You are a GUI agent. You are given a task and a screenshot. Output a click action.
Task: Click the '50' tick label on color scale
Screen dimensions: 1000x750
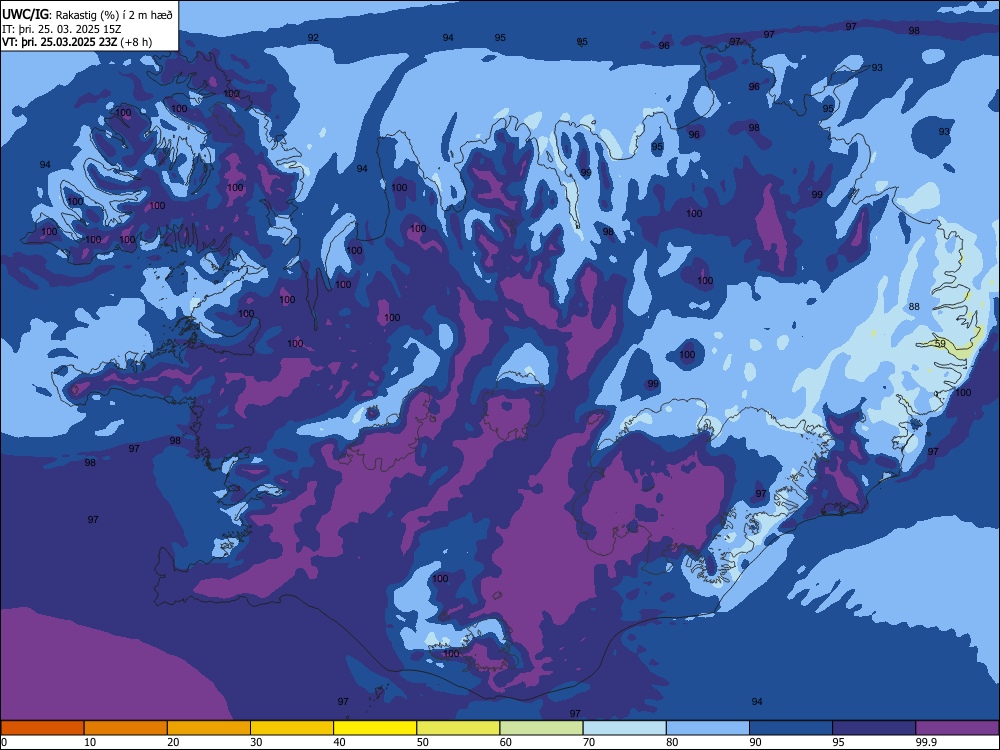pyautogui.click(x=423, y=742)
